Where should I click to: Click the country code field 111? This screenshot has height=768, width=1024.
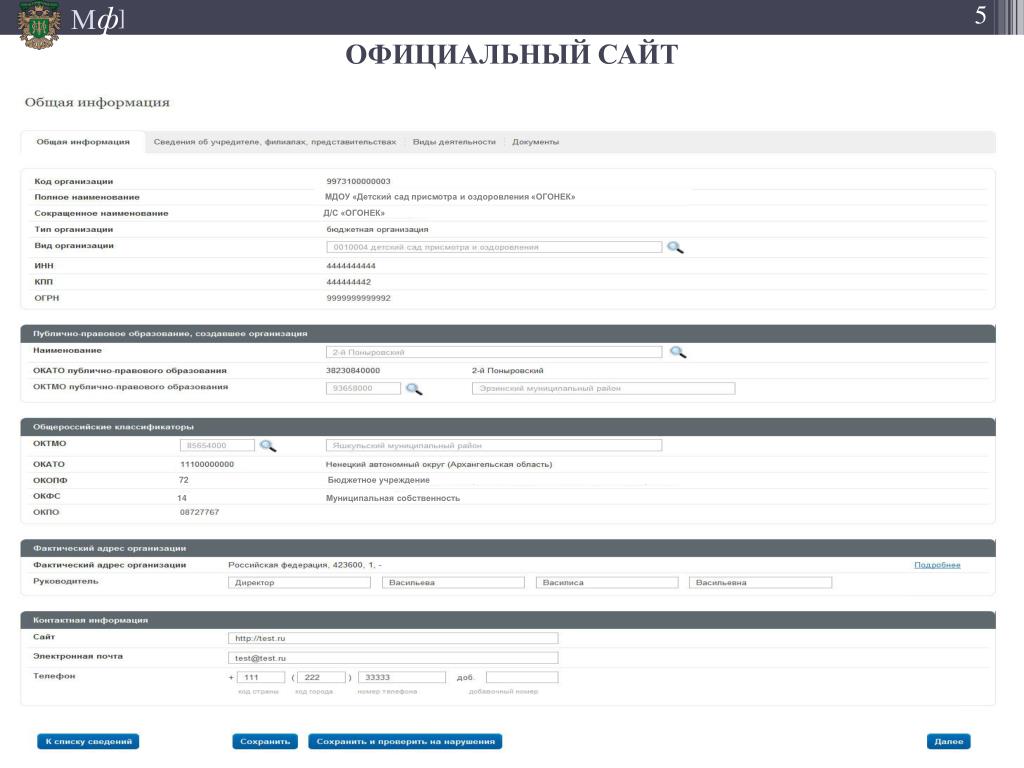(x=261, y=677)
